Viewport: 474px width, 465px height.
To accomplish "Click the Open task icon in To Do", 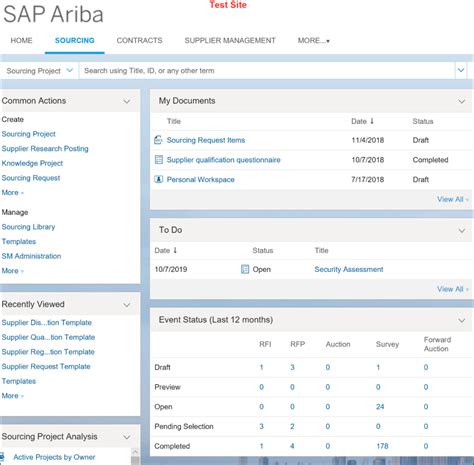I will coord(245,269).
